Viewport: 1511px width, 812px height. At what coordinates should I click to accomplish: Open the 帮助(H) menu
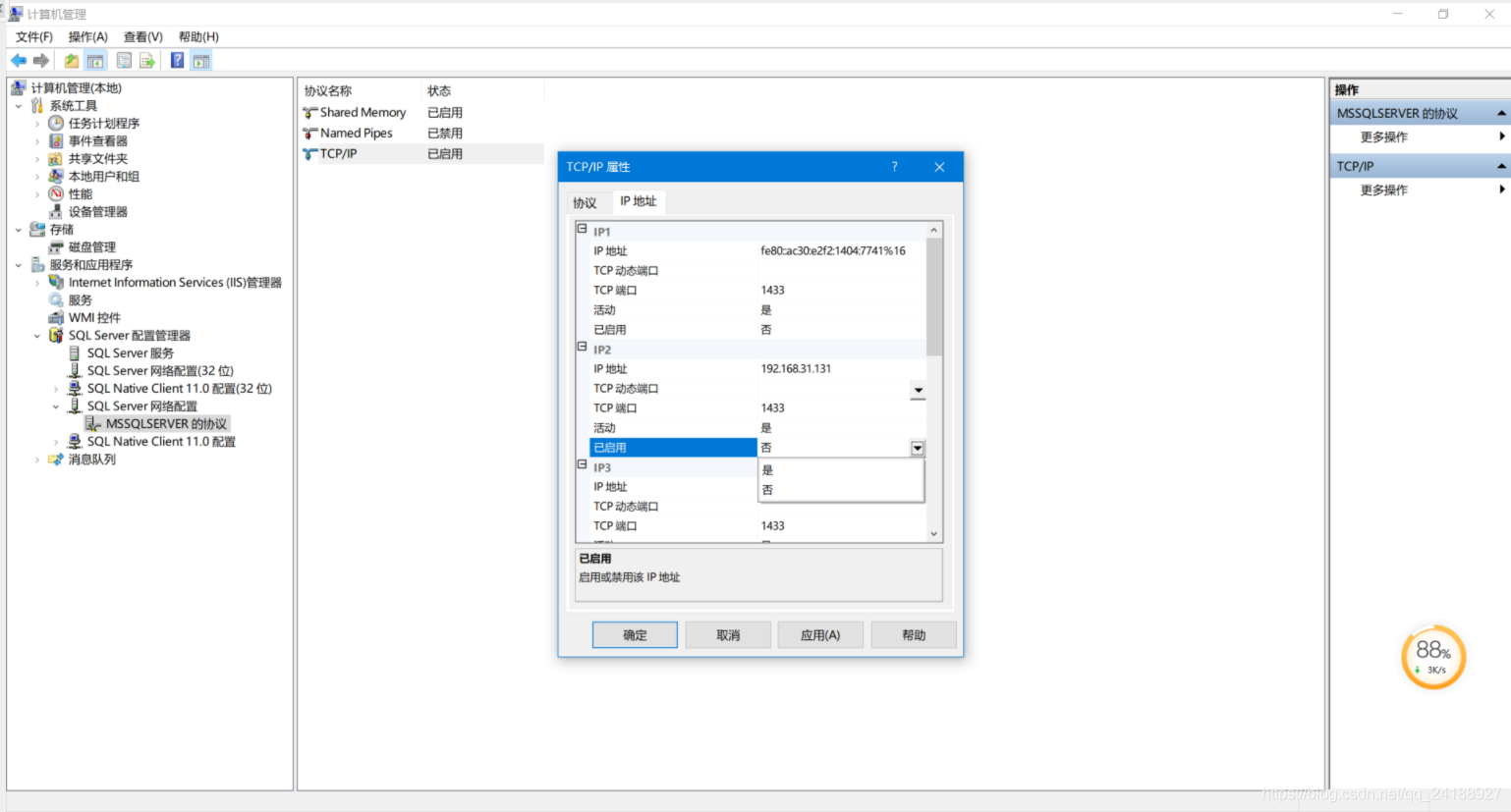(198, 36)
